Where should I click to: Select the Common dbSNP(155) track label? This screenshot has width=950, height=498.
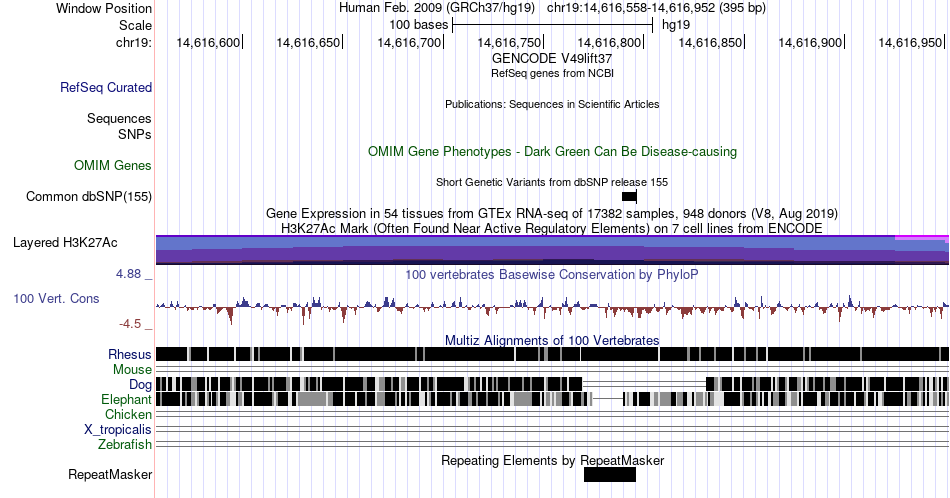[88, 196]
